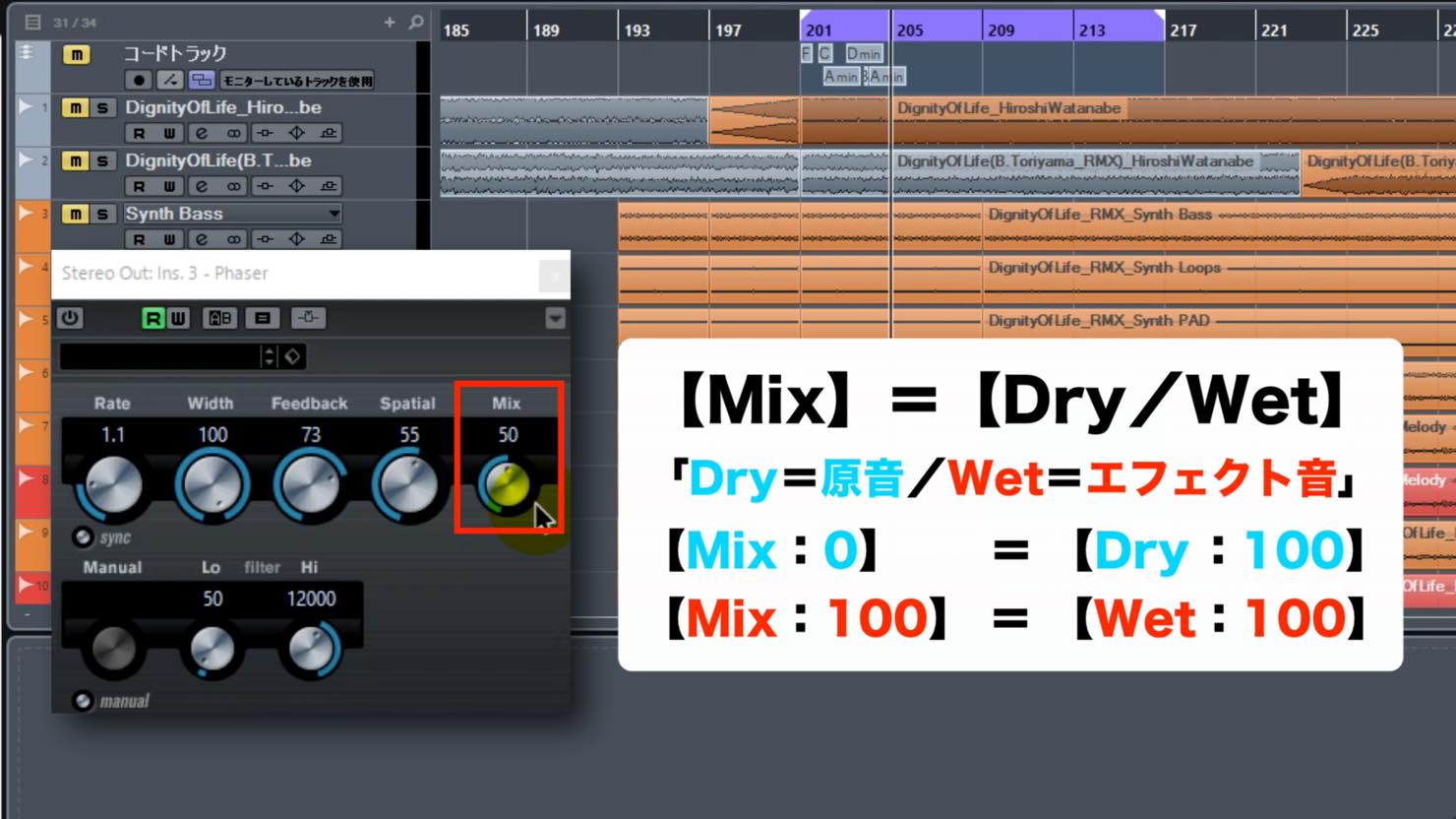Viewport: 1456px width, 819px height.
Task: Solo track 1 DignityOfLife_Hiro
Action: (102, 108)
